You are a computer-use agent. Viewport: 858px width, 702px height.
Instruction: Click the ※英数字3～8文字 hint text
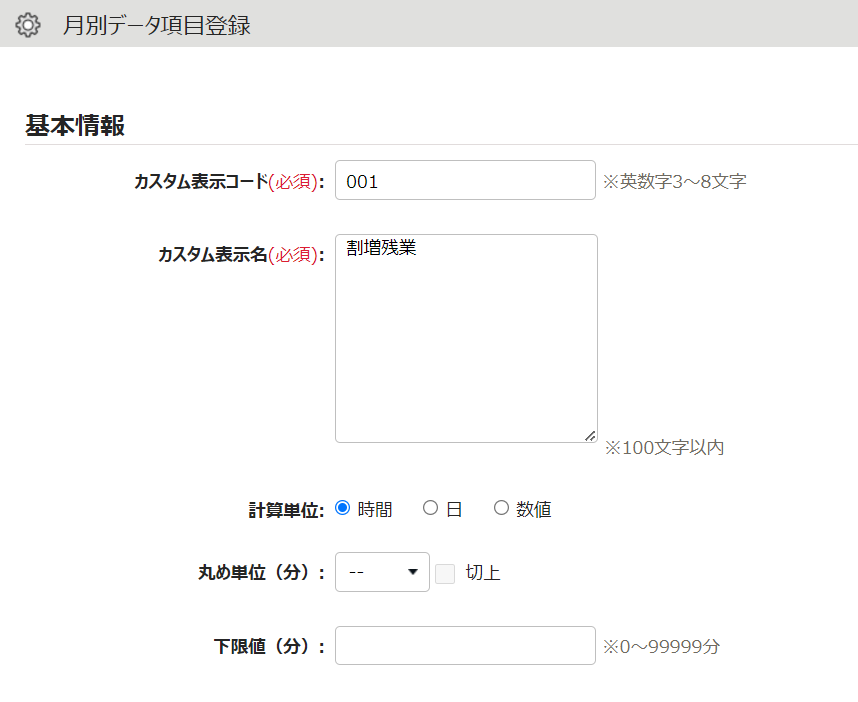pos(675,181)
